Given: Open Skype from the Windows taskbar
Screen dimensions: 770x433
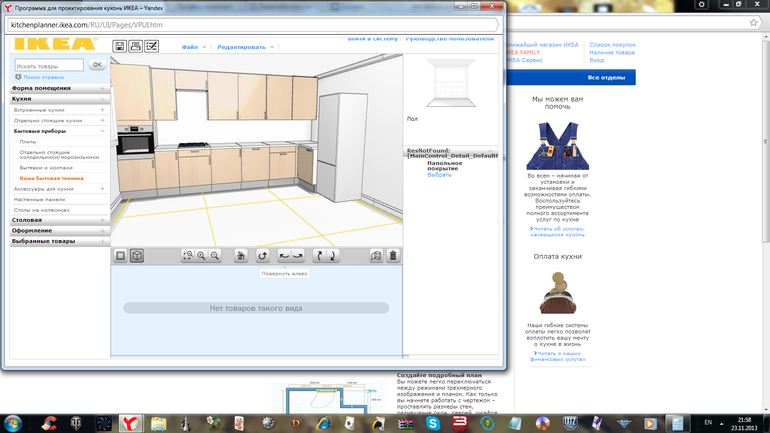Looking at the screenshot, I should pyautogui.click(x=433, y=424).
